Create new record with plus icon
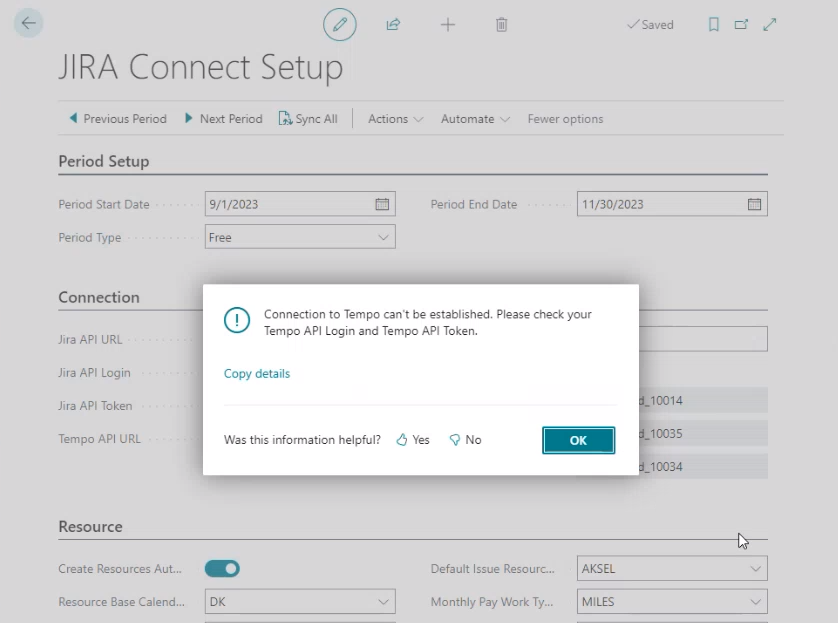Viewport: 838px width, 623px height. click(x=448, y=25)
